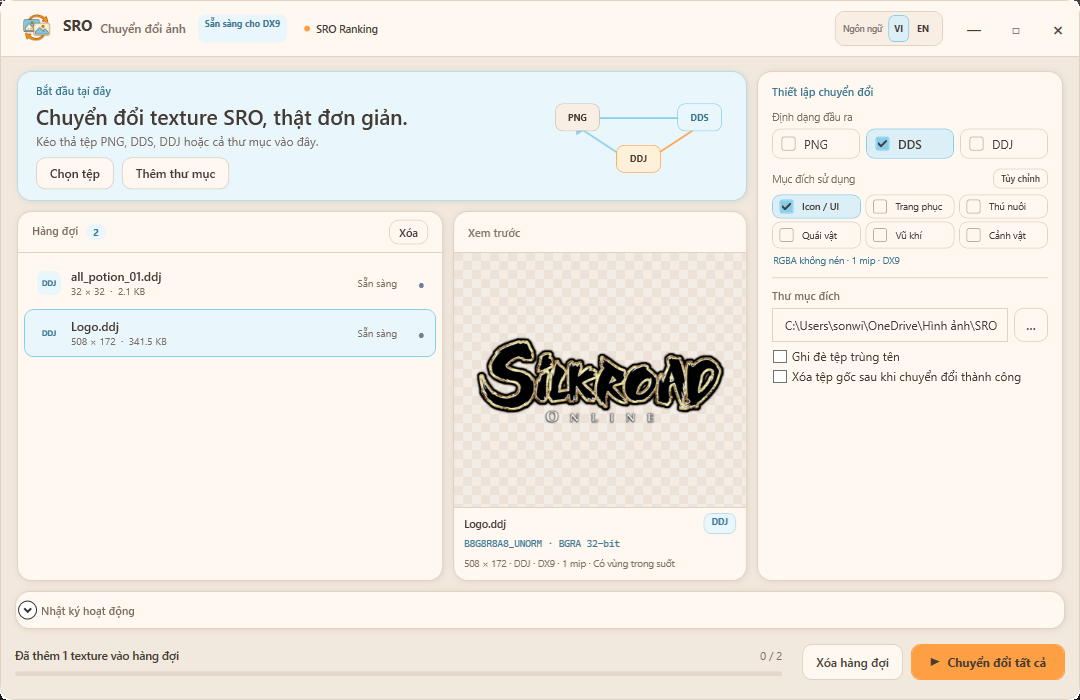Minimize the SRO window
This screenshot has width=1080, height=700.
[973, 30]
